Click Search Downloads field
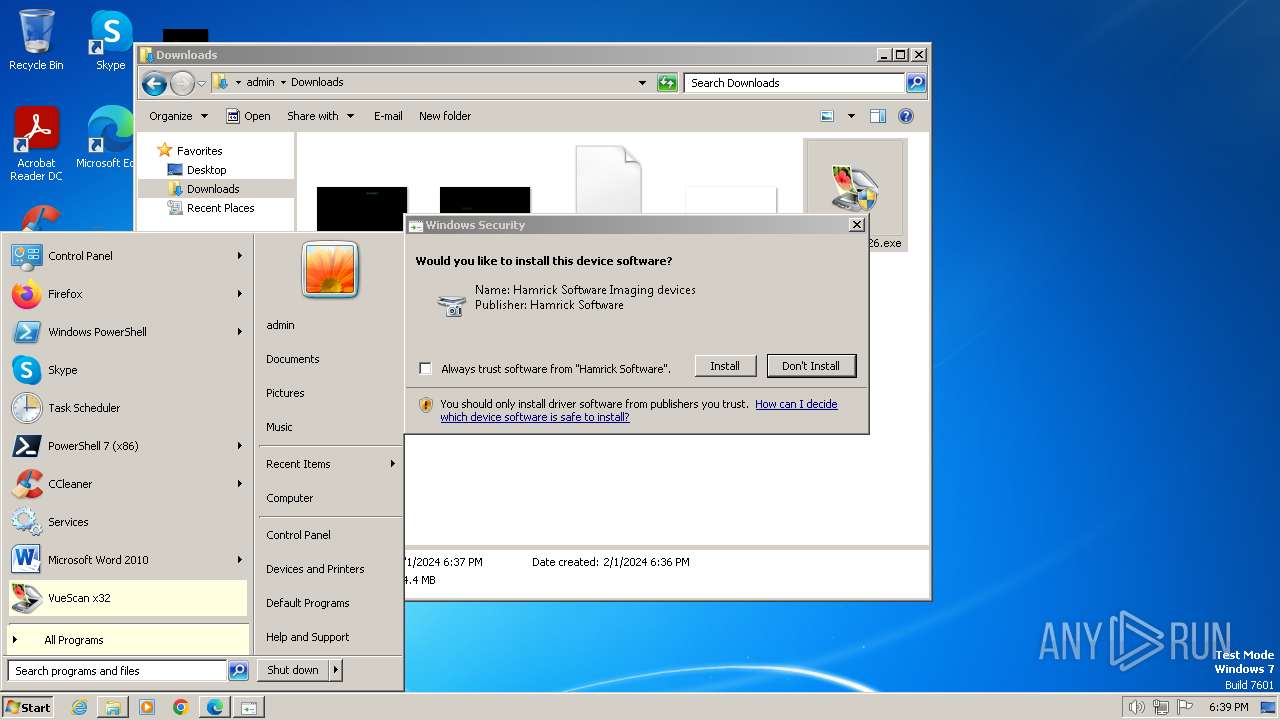This screenshot has width=1280, height=720. pos(795,83)
